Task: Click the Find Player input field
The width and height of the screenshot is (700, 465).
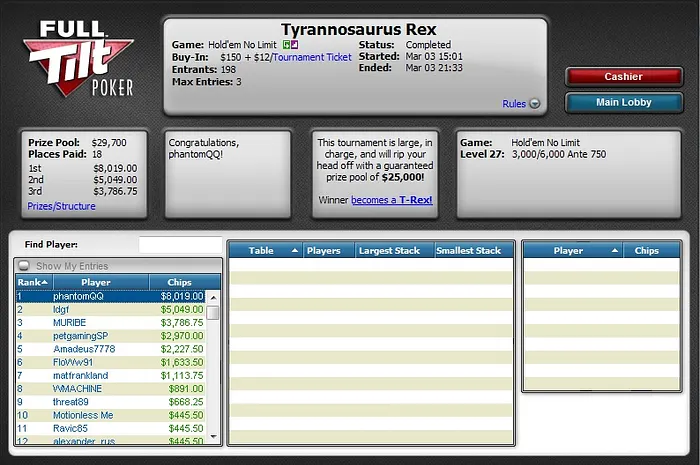Action: click(x=180, y=244)
